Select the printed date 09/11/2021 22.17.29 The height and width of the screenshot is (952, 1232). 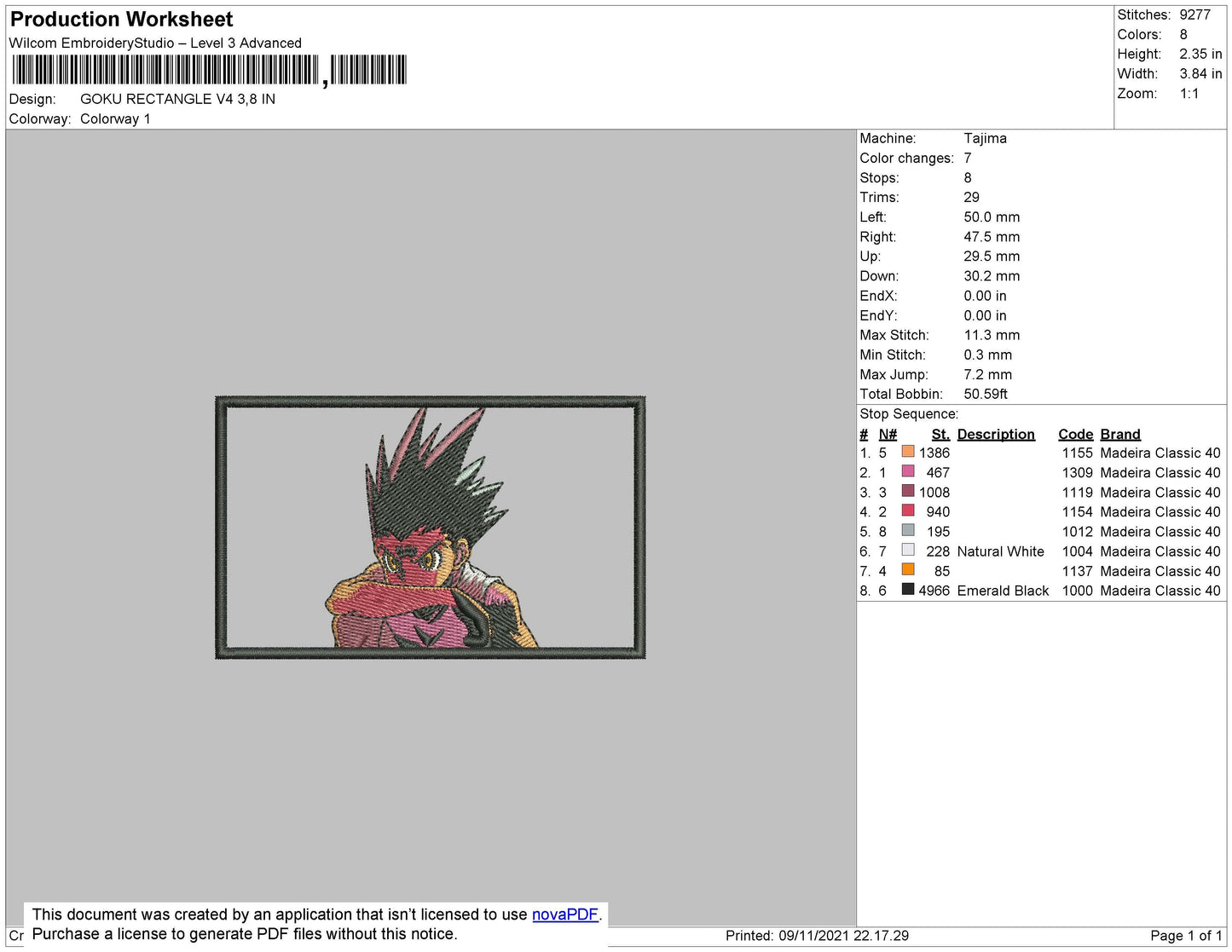843,936
